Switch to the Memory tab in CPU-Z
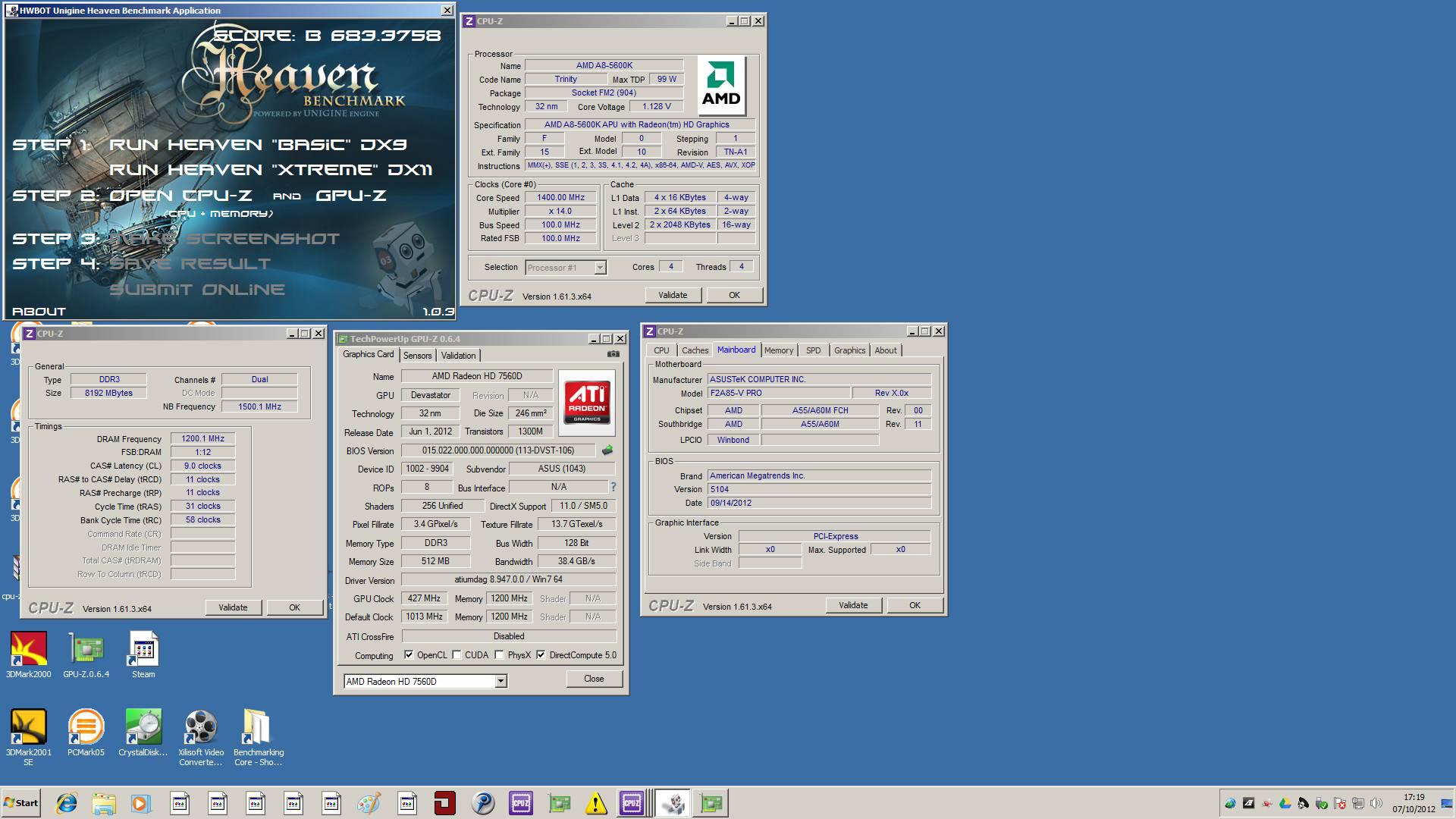Screen dimensions: 1456x819 click(x=778, y=350)
